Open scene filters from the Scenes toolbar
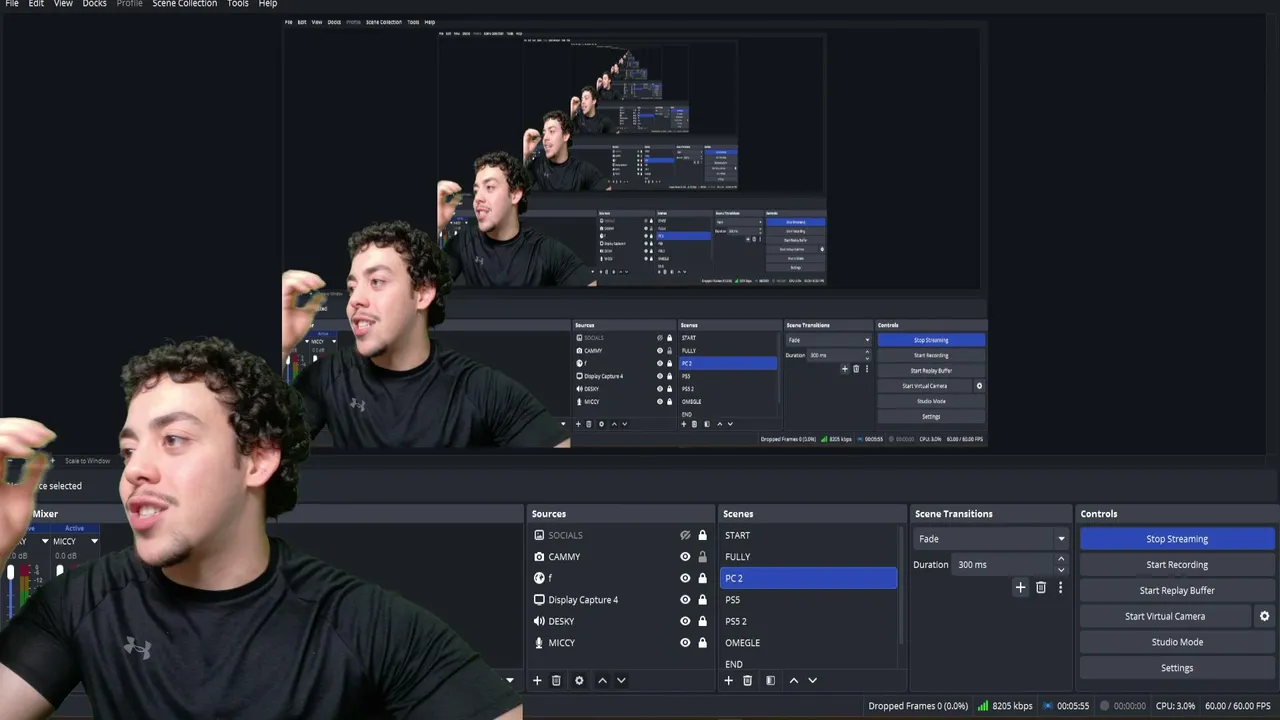The width and height of the screenshot is (1280, 720). pos(770,681)
